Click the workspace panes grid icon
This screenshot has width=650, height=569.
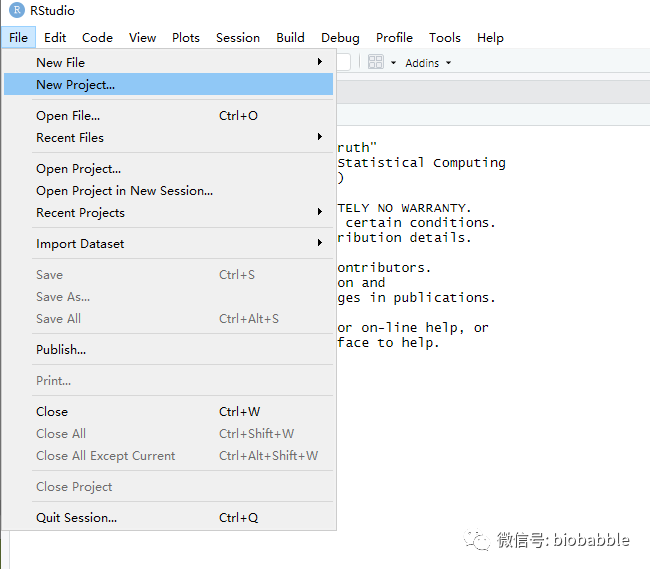point(376,63)
